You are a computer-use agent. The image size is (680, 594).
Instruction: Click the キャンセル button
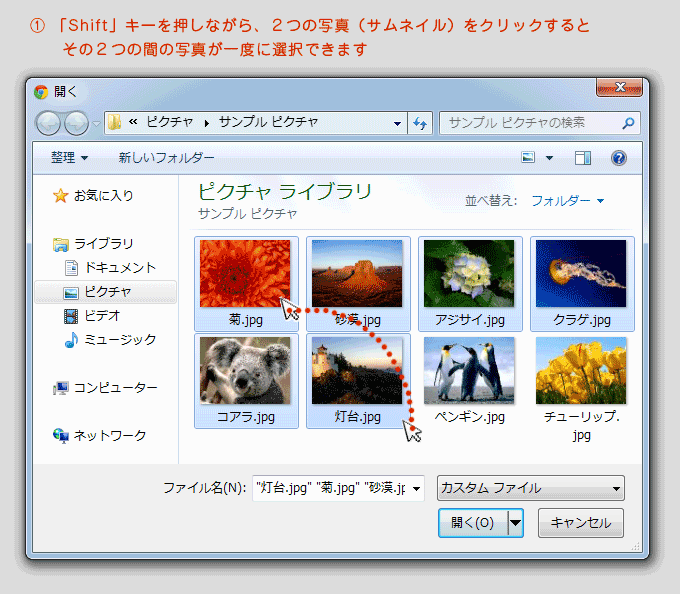[581, 522]
